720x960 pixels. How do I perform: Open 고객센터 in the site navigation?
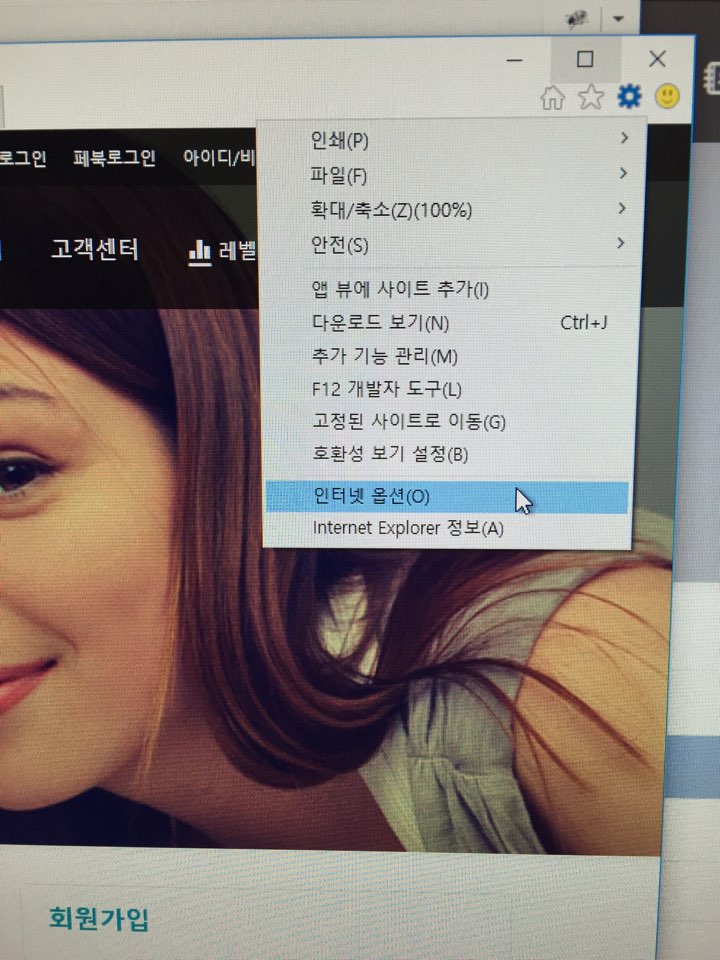pyautogui.click(x=95, y=249)
